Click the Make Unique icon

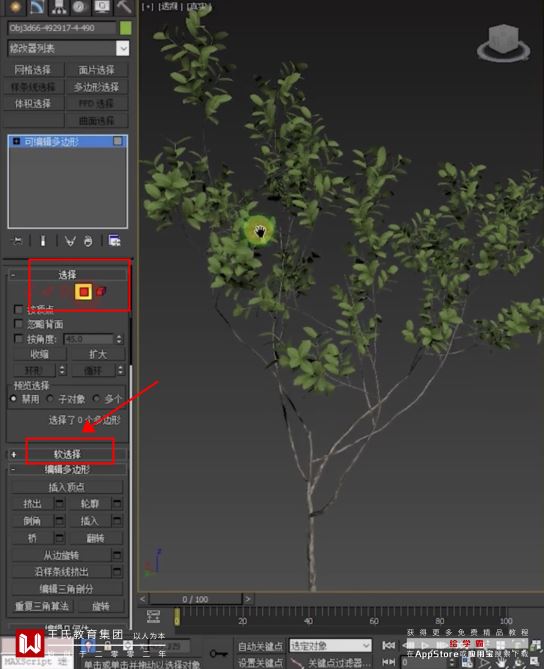[x=70, y=241]
